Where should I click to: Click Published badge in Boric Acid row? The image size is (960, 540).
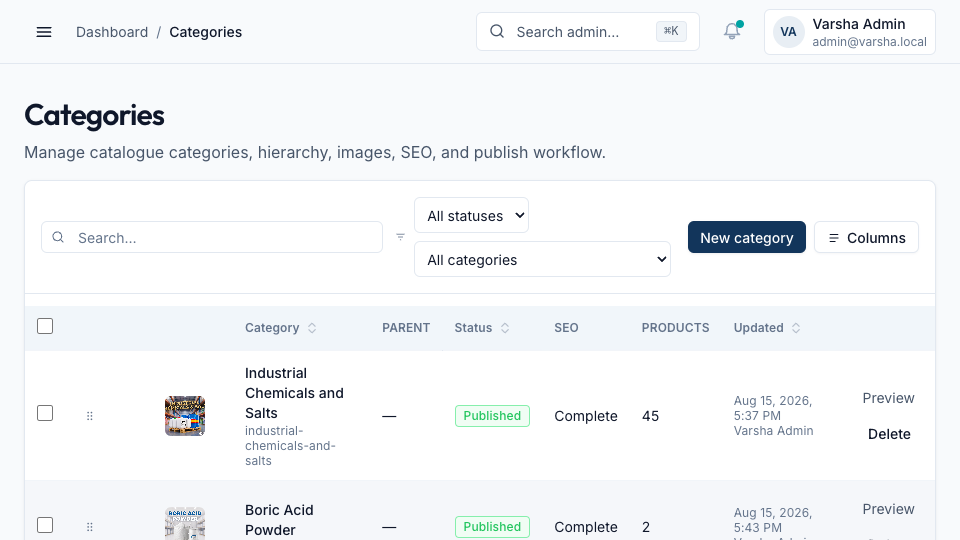click(492, 527)
